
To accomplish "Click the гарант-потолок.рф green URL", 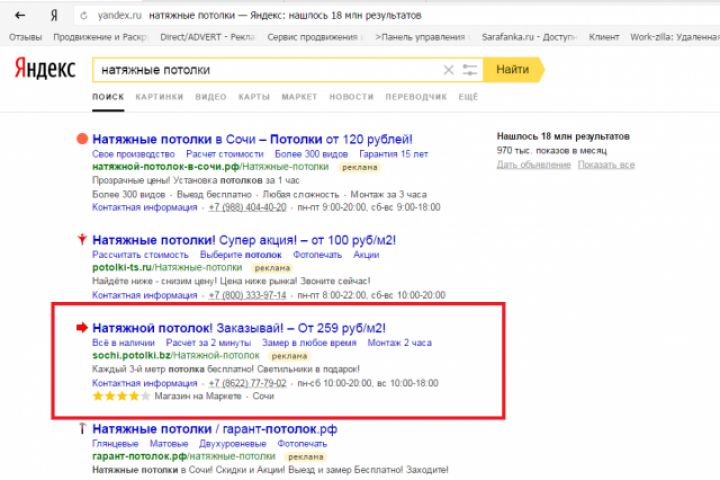I will tap(184, 457).
